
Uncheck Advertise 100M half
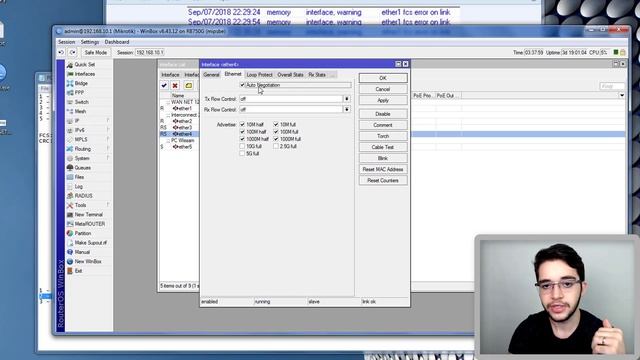tap(242, 131)
